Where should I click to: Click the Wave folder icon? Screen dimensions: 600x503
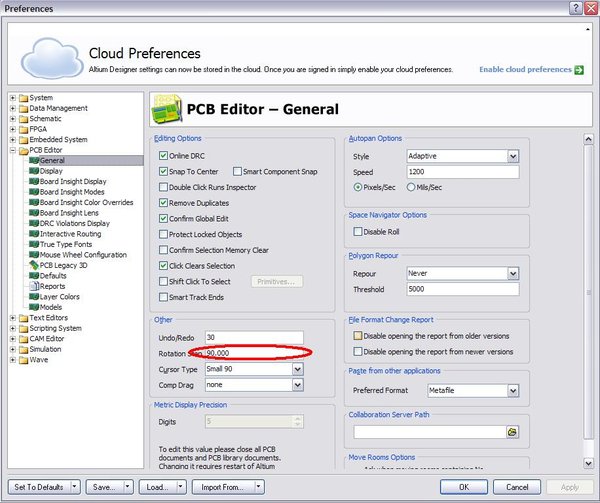[24, 360]
